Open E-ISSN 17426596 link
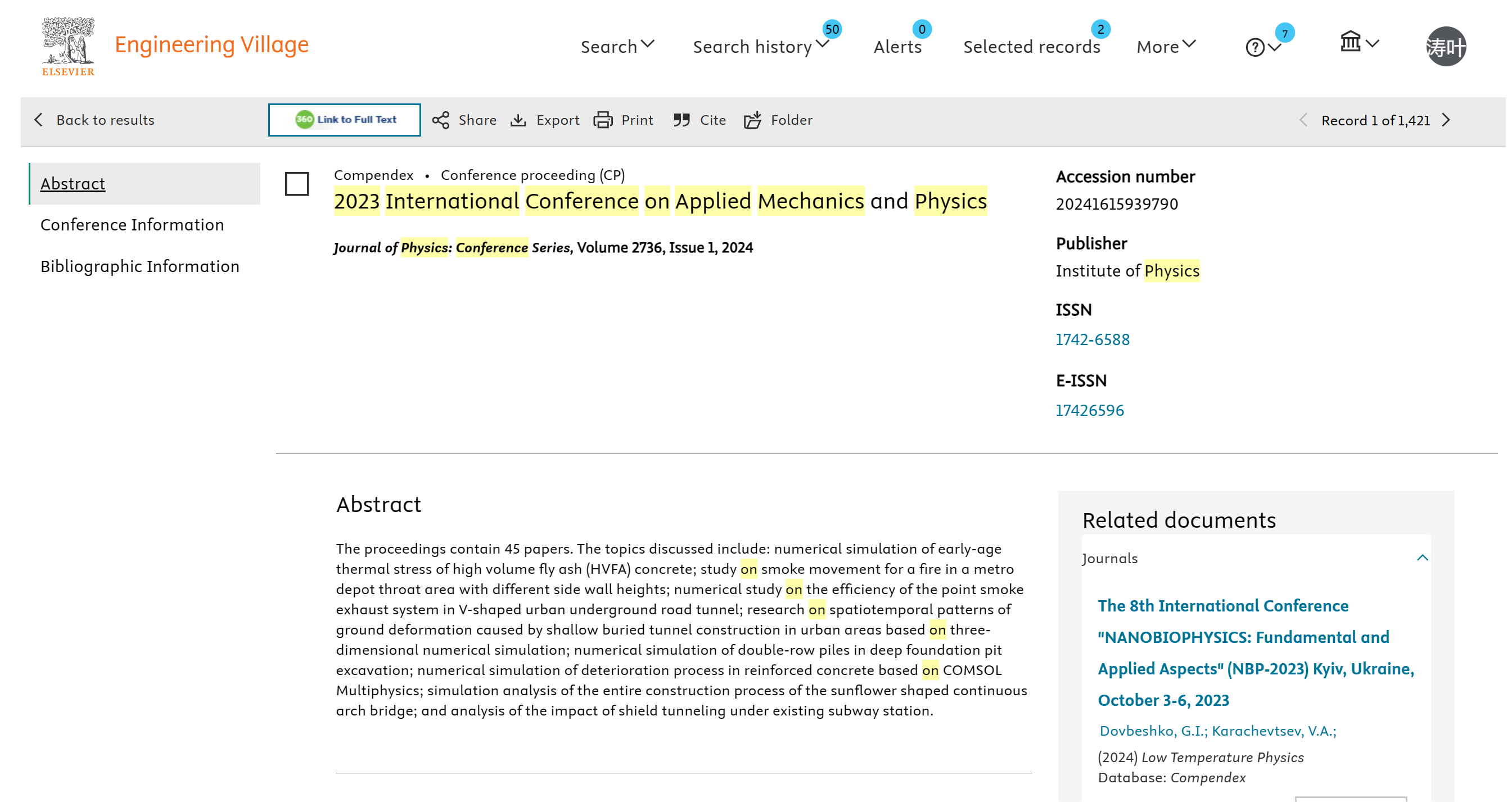The image size is (1512, 802). (1089, 410)
